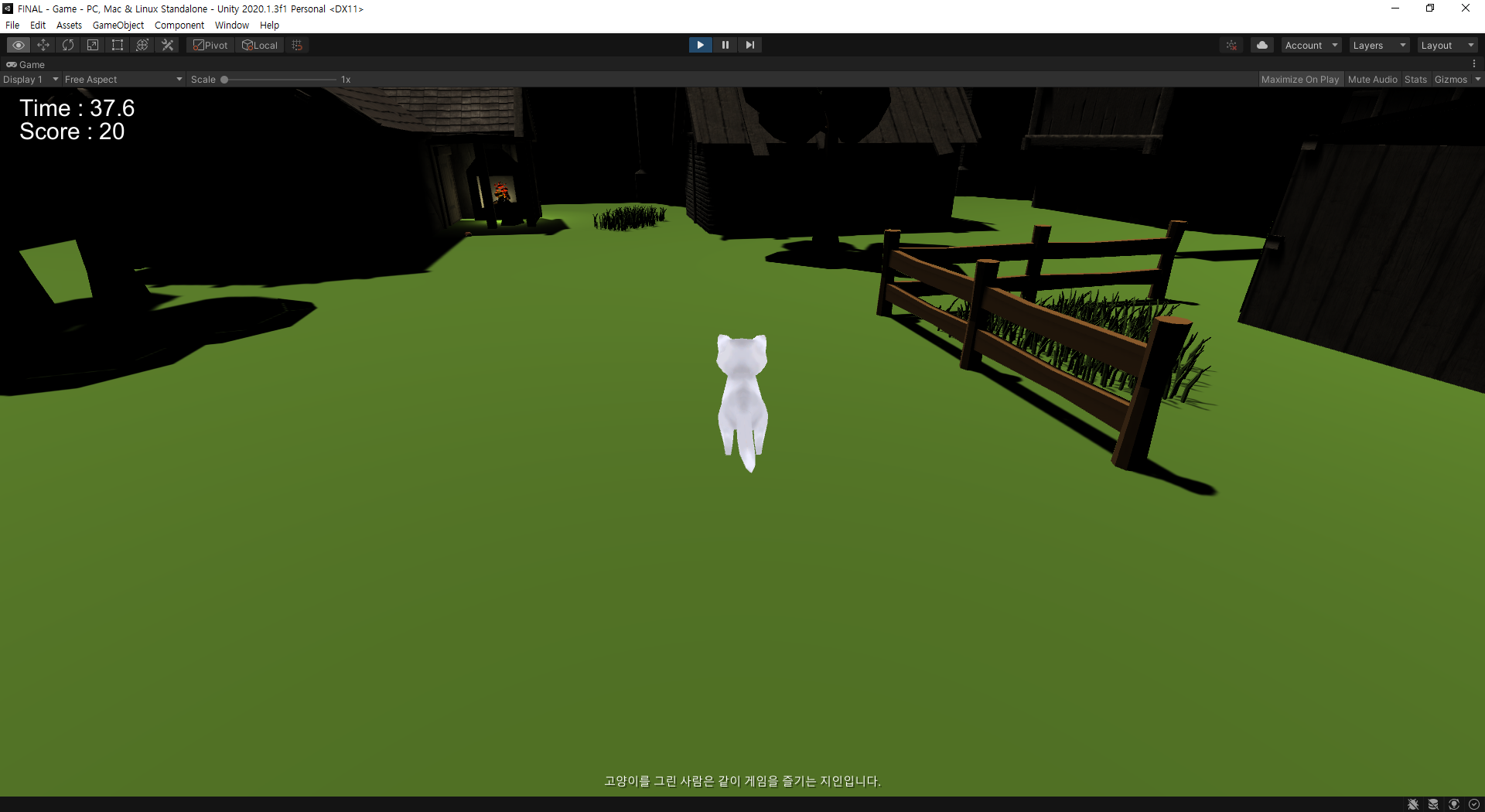1485x812 pixels.
Task: Select the Rect Transform tool
Action: coord(117,45)
